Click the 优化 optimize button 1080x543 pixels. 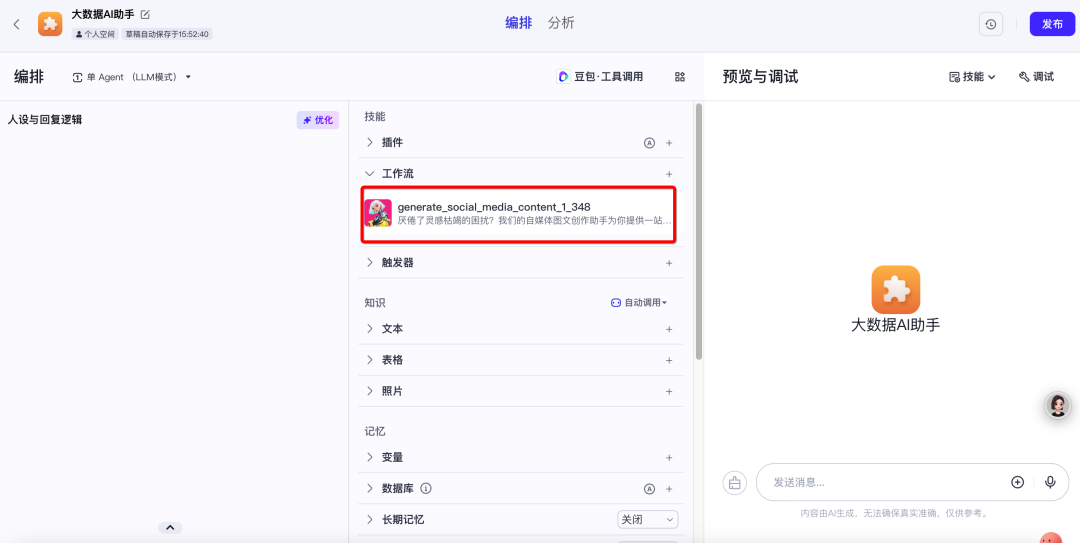(x=318, y=120)
